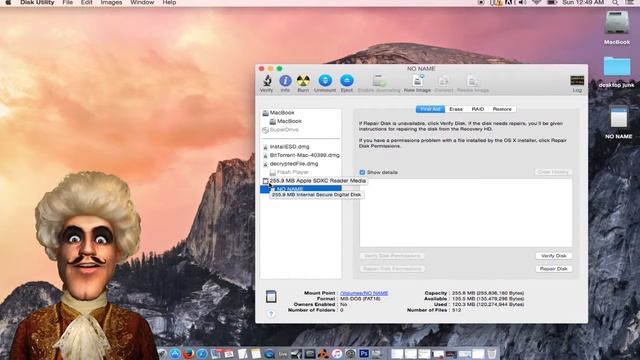This screenshot has height=360, width=640.
Task: Select BitTorrent-Mac-40399.dmg in the sidebar
Action: pyautogui.click(x=300, y=155)
